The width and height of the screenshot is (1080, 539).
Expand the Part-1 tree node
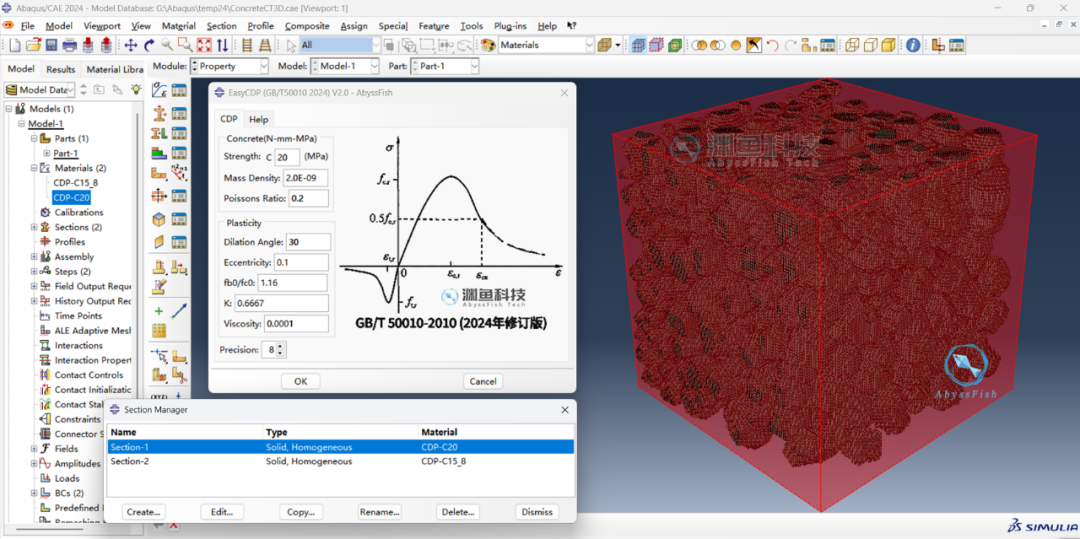pos(47,153)
